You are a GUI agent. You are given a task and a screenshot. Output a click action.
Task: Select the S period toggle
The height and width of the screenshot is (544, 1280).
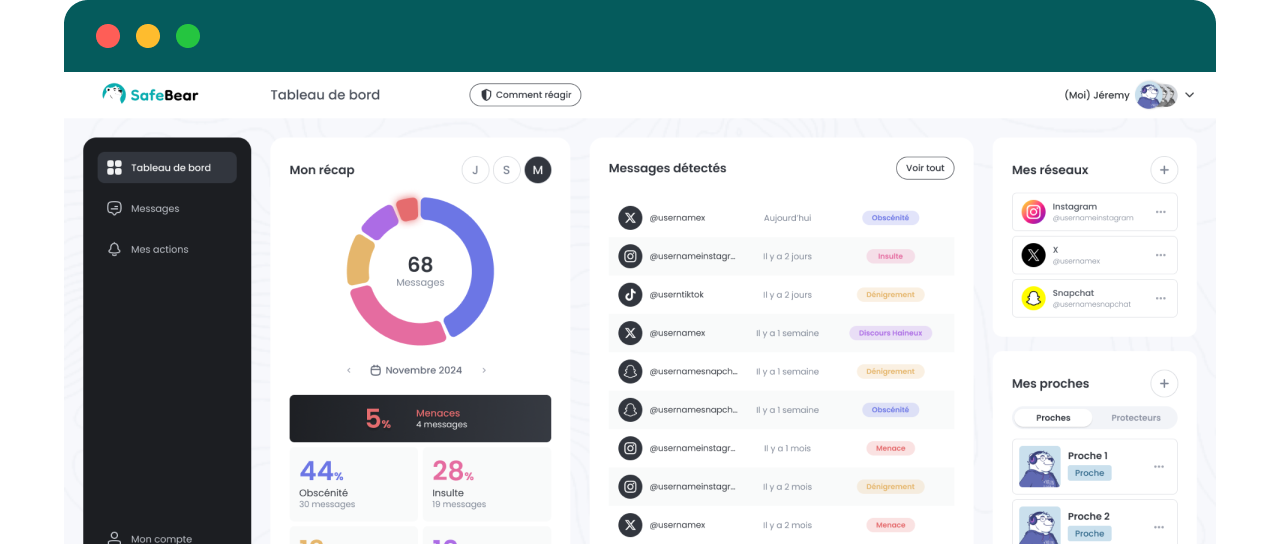(506, 170)
